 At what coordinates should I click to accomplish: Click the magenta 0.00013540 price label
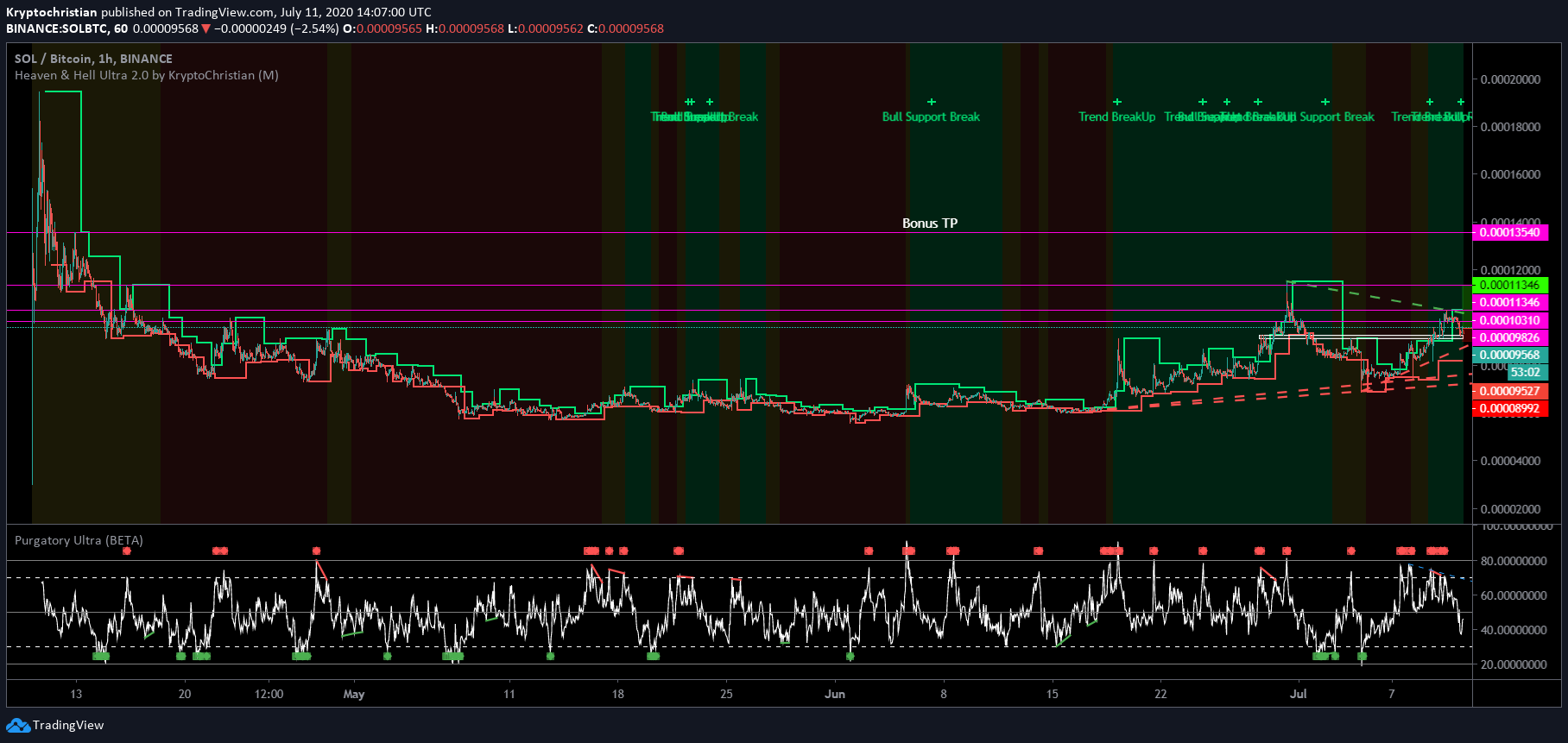point(1509,232)
